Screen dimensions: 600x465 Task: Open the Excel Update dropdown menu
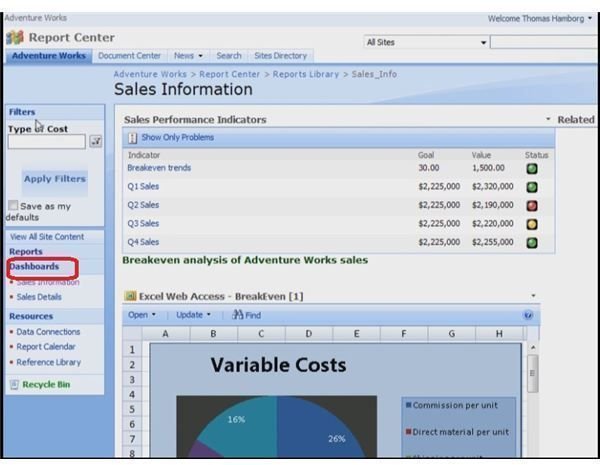(194, 315)
